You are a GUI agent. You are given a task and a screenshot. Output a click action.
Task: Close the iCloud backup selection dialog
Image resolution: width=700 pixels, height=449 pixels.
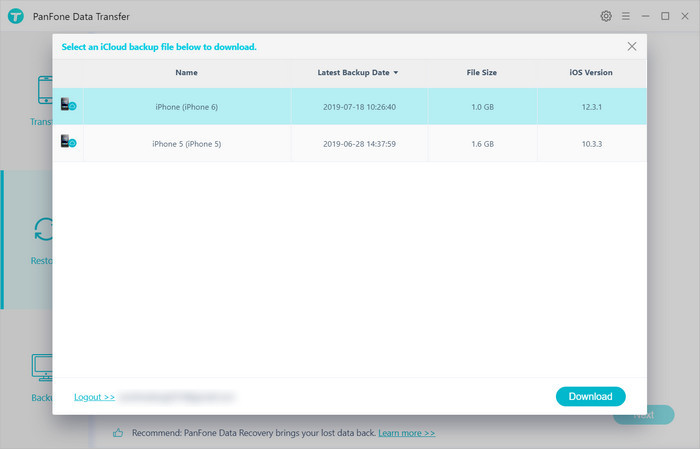point(631,46)
